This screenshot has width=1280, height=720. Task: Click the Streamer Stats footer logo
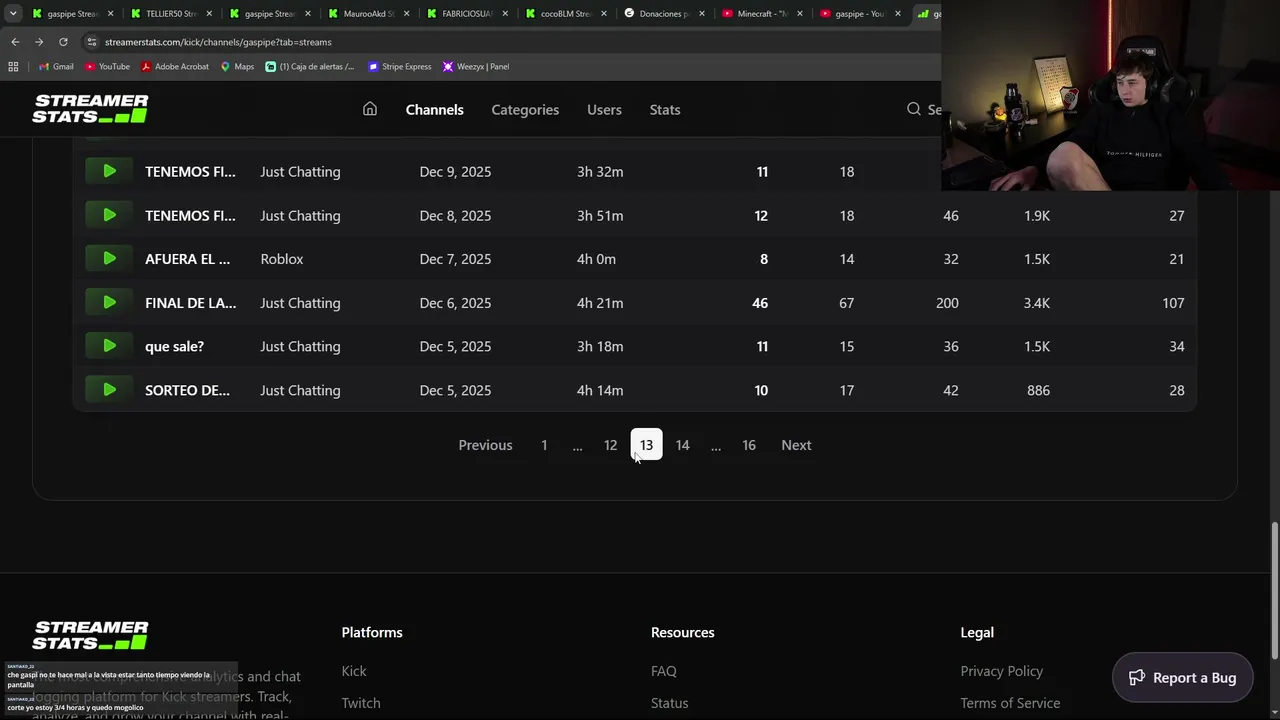[x=90, y=636]
